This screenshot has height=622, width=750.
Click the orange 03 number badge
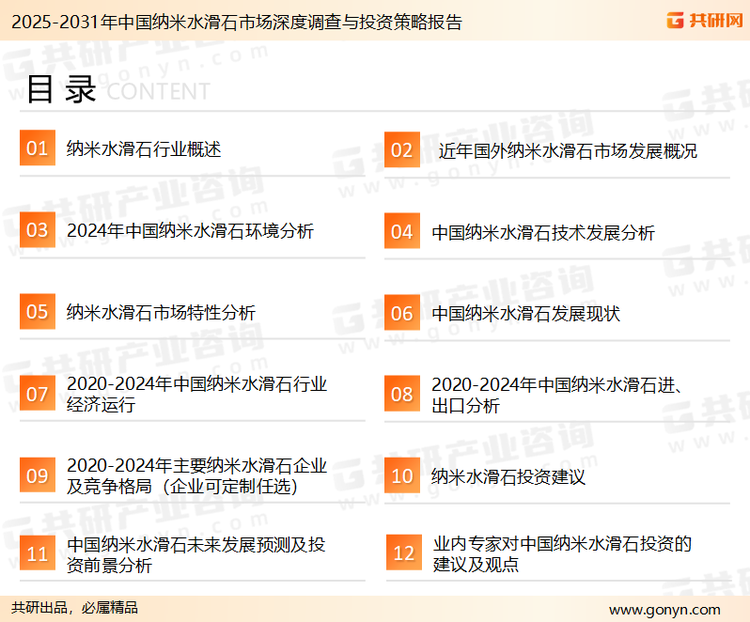tap(37, 230)
